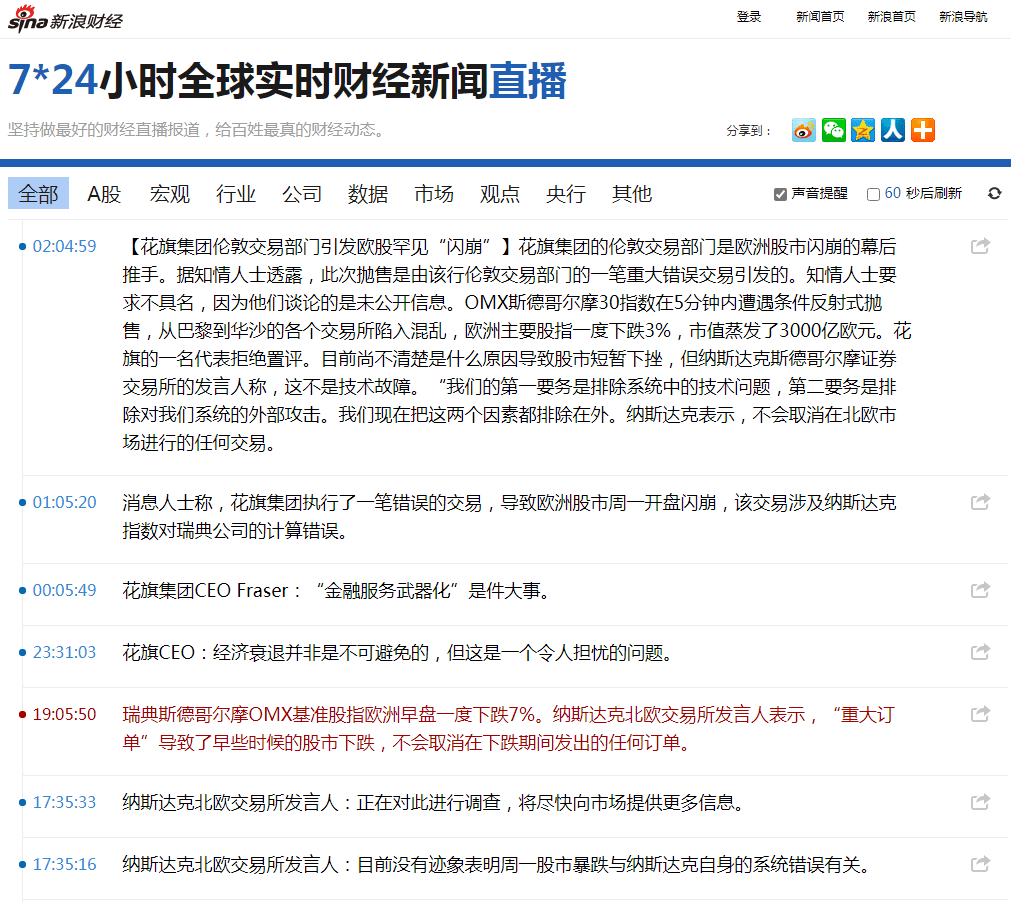The image size is (1011, 903).
Task: View the 央行 tab
Action: pyautogui.click(x=565, y=194)
